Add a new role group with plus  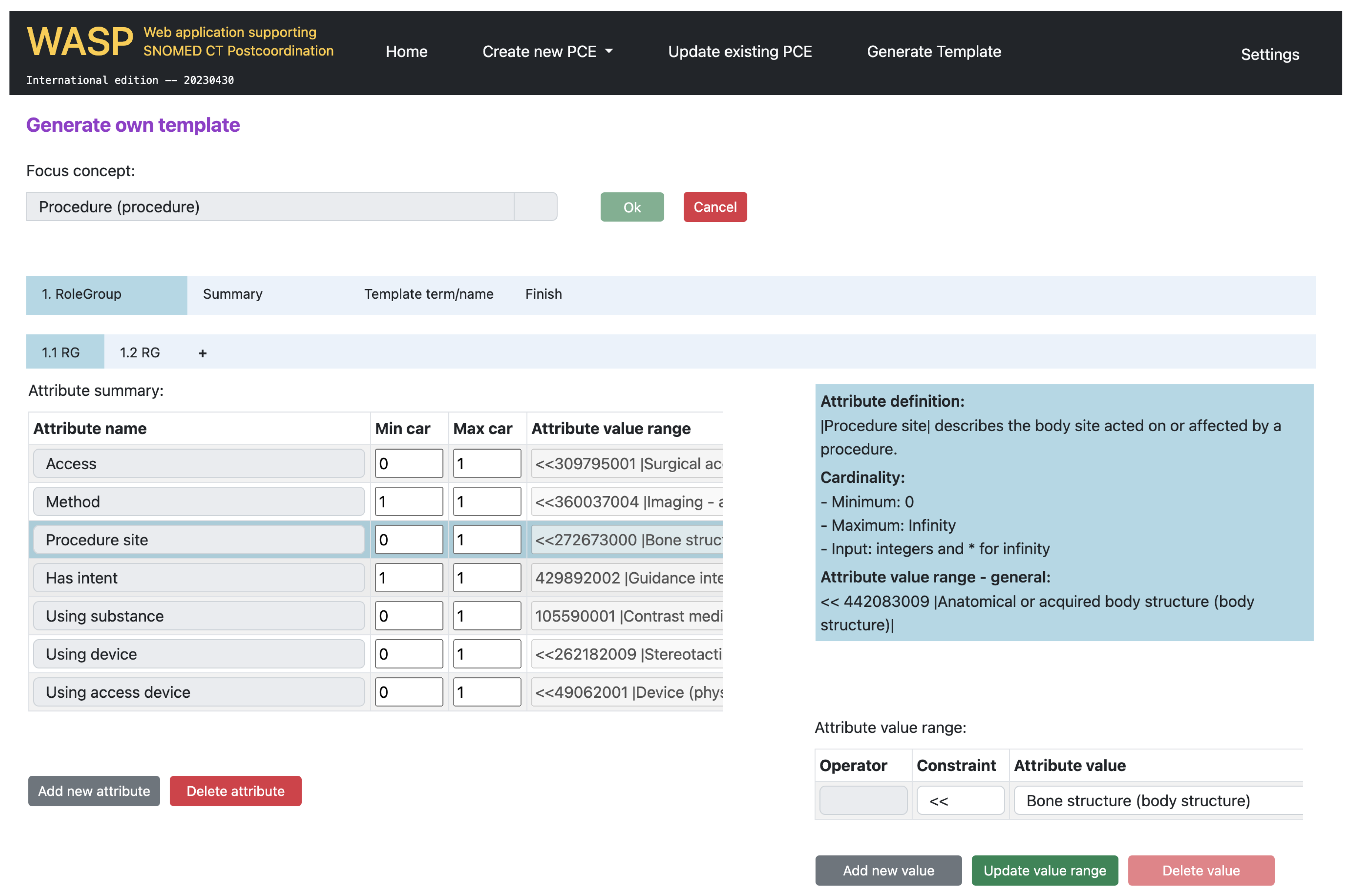pos(202,353)
